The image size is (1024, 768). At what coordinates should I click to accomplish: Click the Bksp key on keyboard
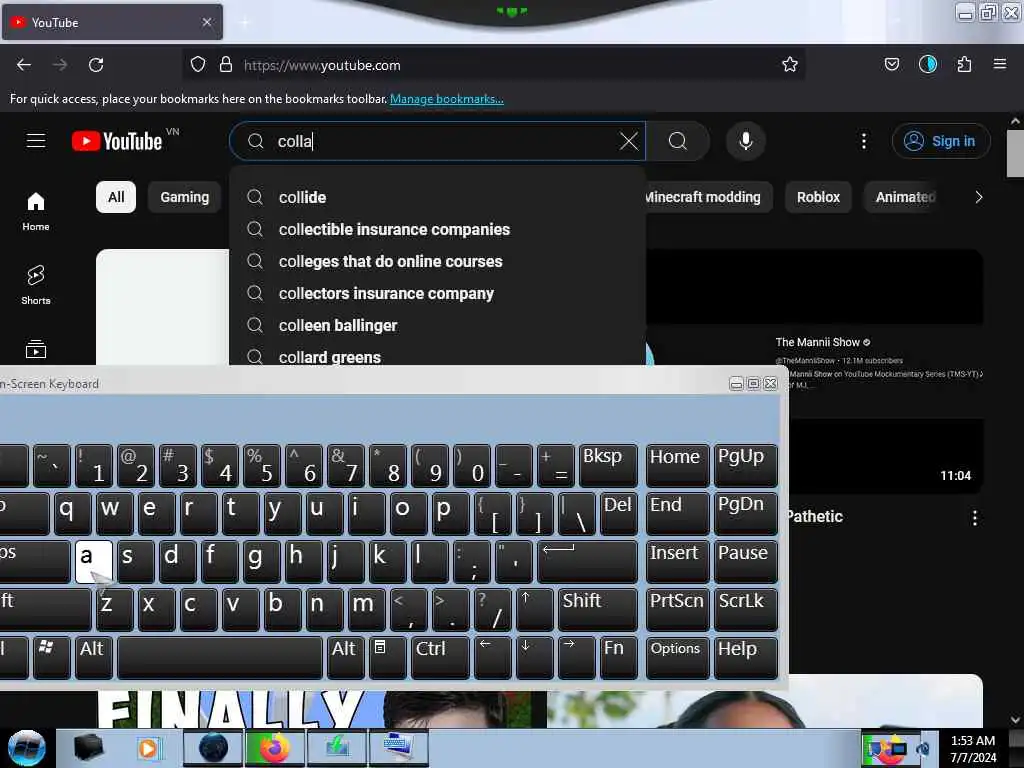click(608, 465)
